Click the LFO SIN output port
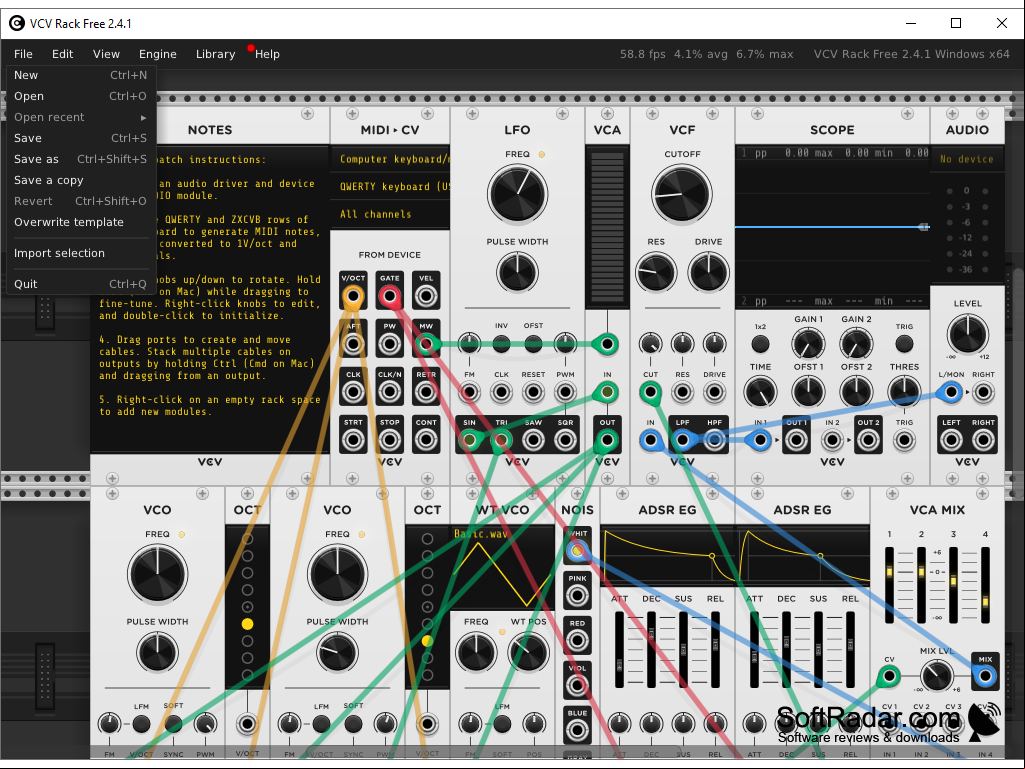The width and height of the screenshot is (1025, 769). click(469, 440)
